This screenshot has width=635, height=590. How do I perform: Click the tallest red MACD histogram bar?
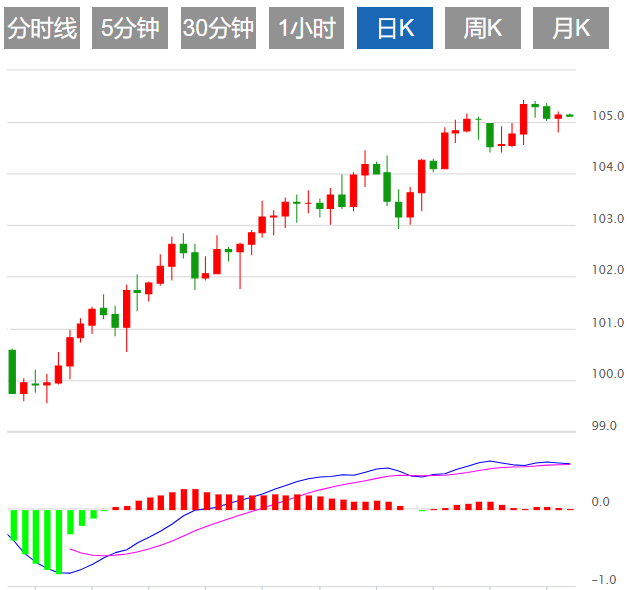click(184, 499)
